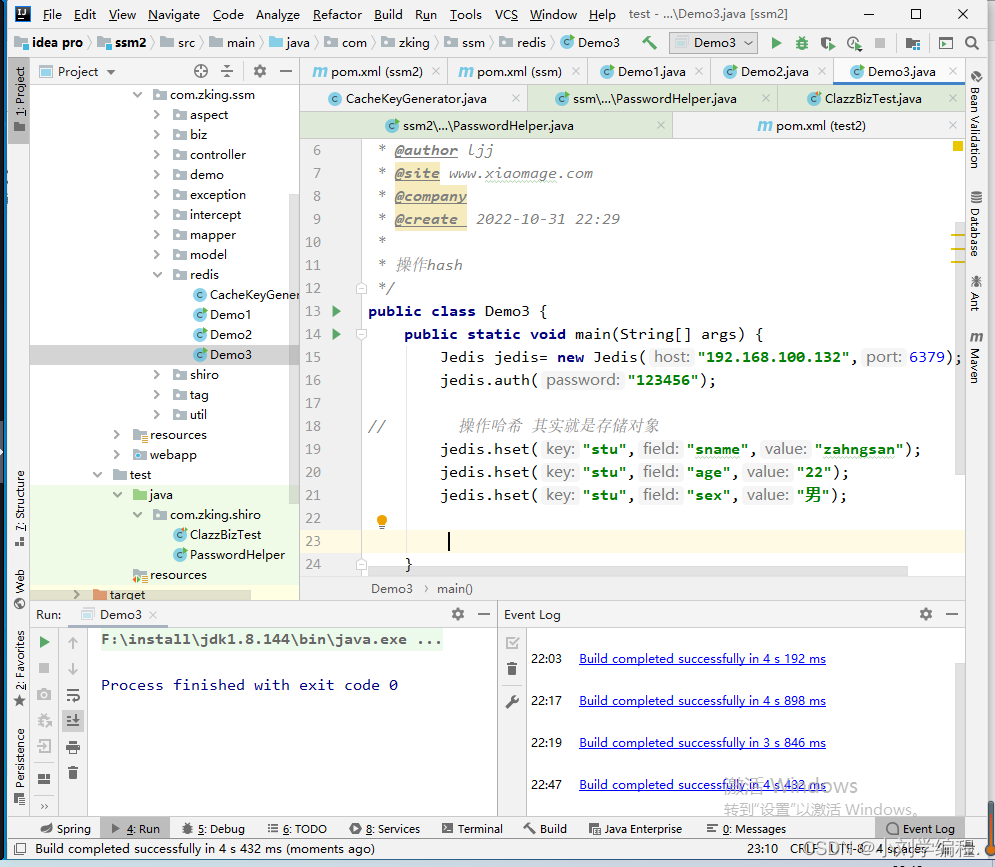The height and width of the screenshot is (867, 995).
Task: Open the Demo3 run configuration dropdown
Action: [x=713, y=43]
